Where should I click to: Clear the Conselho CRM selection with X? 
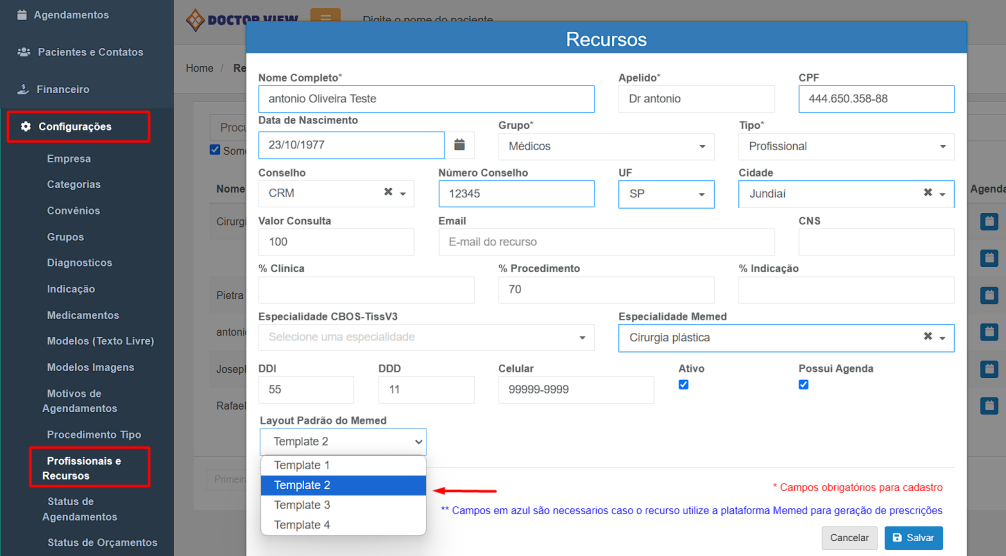coord(388,193)
